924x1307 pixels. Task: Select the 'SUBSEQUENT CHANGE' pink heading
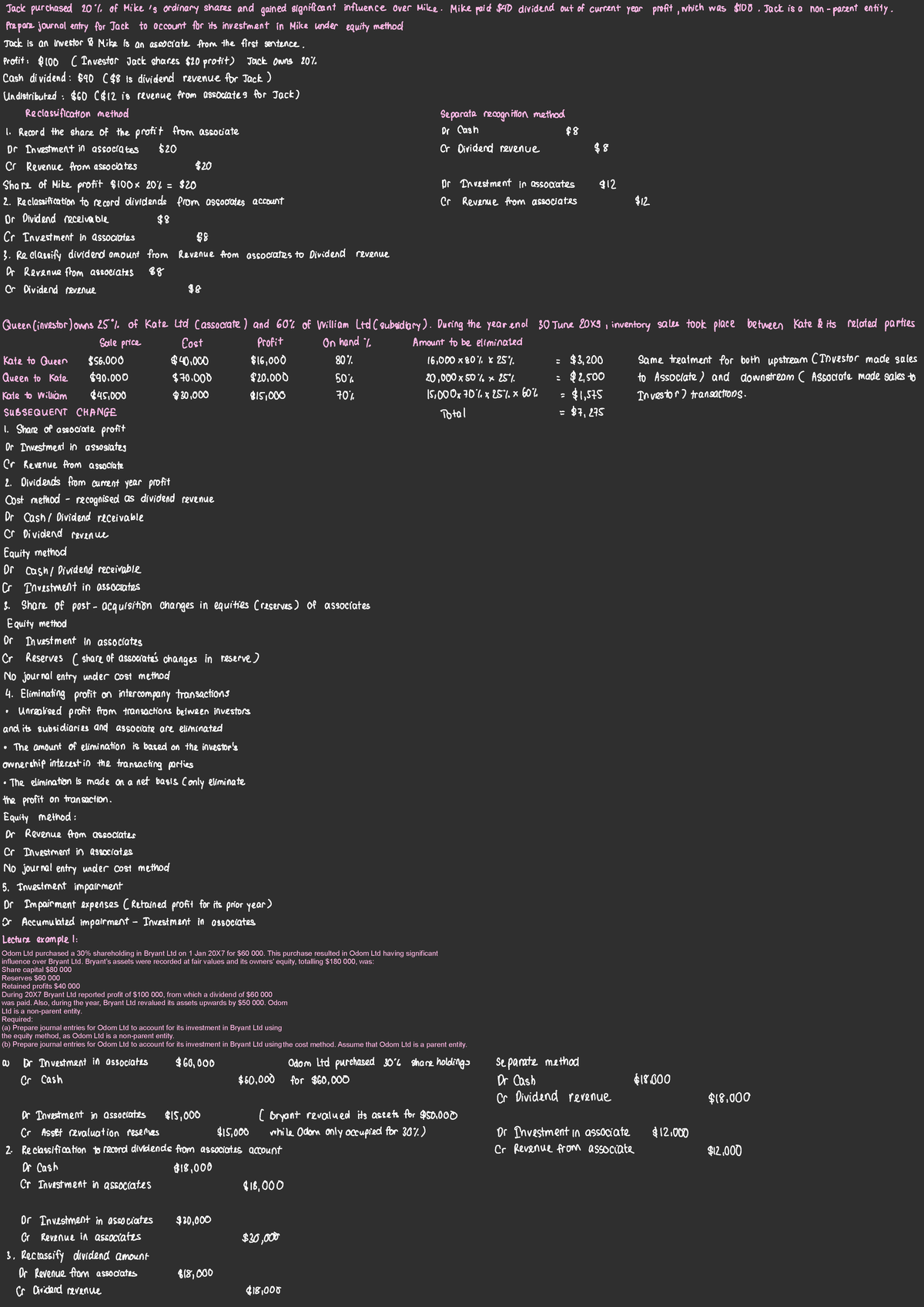pyautogui.click(x=60, y=412)
